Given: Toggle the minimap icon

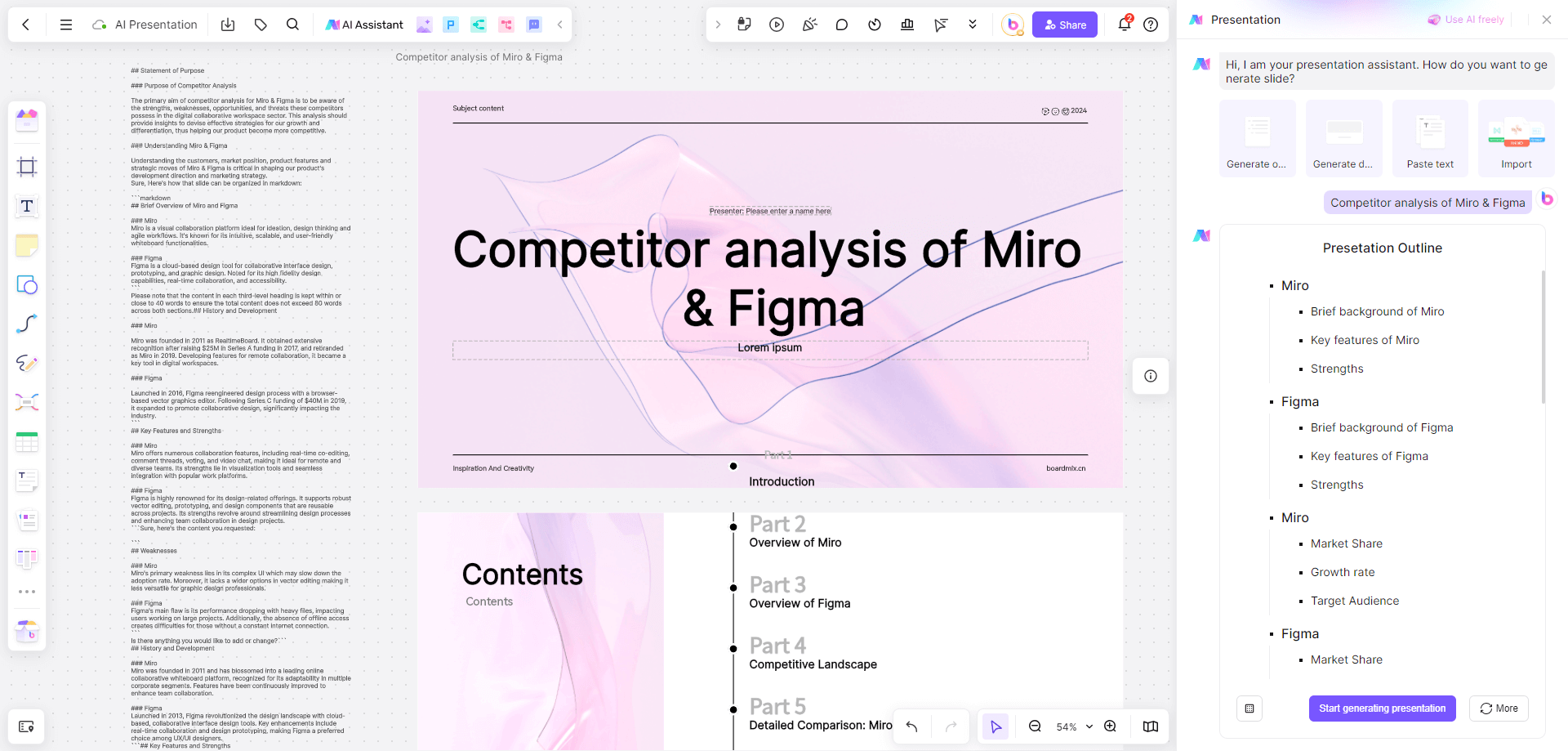Looking at the screenshot, I should point(1151,726).
